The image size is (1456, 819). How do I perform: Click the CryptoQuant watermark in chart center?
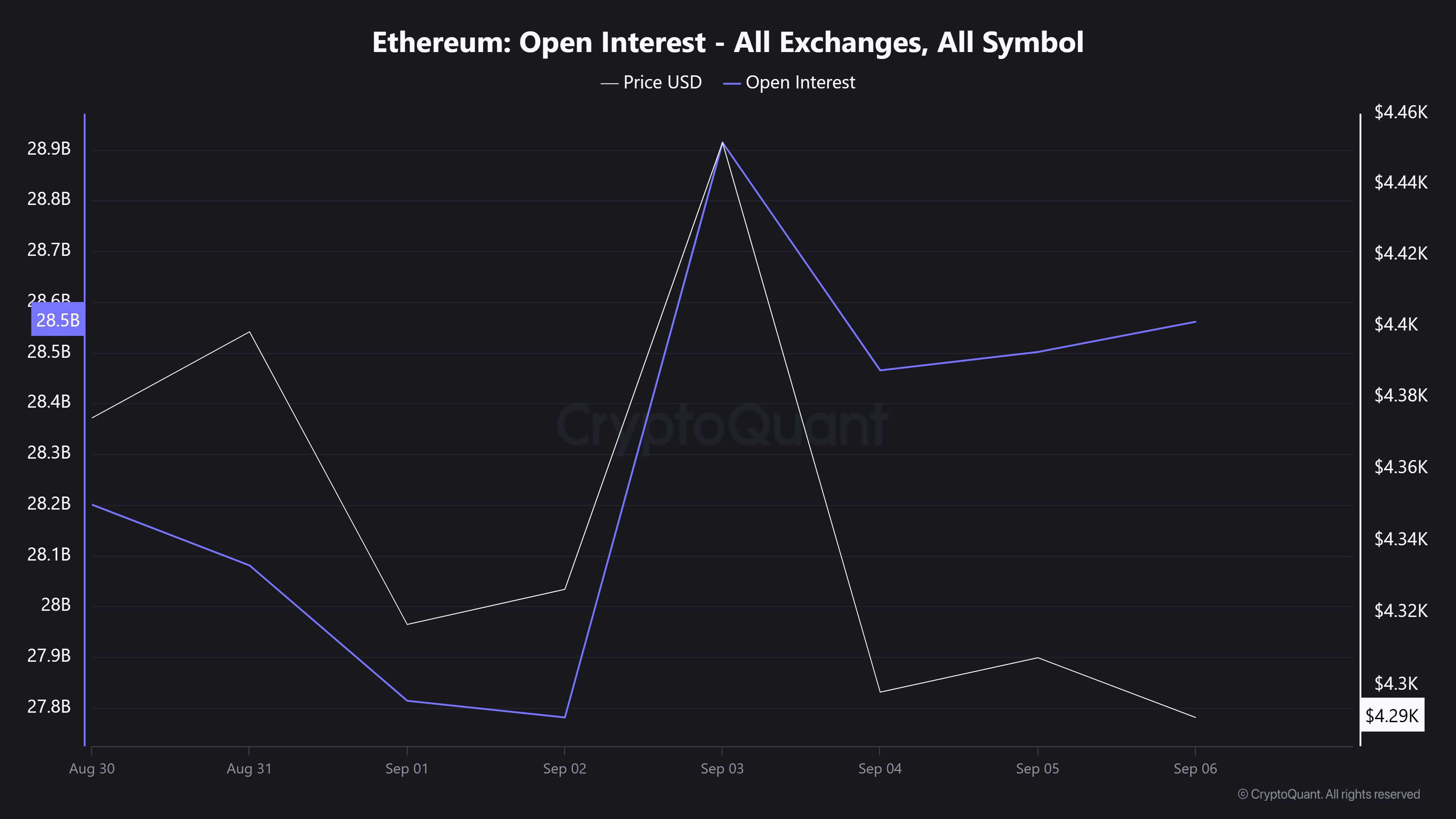722,425
